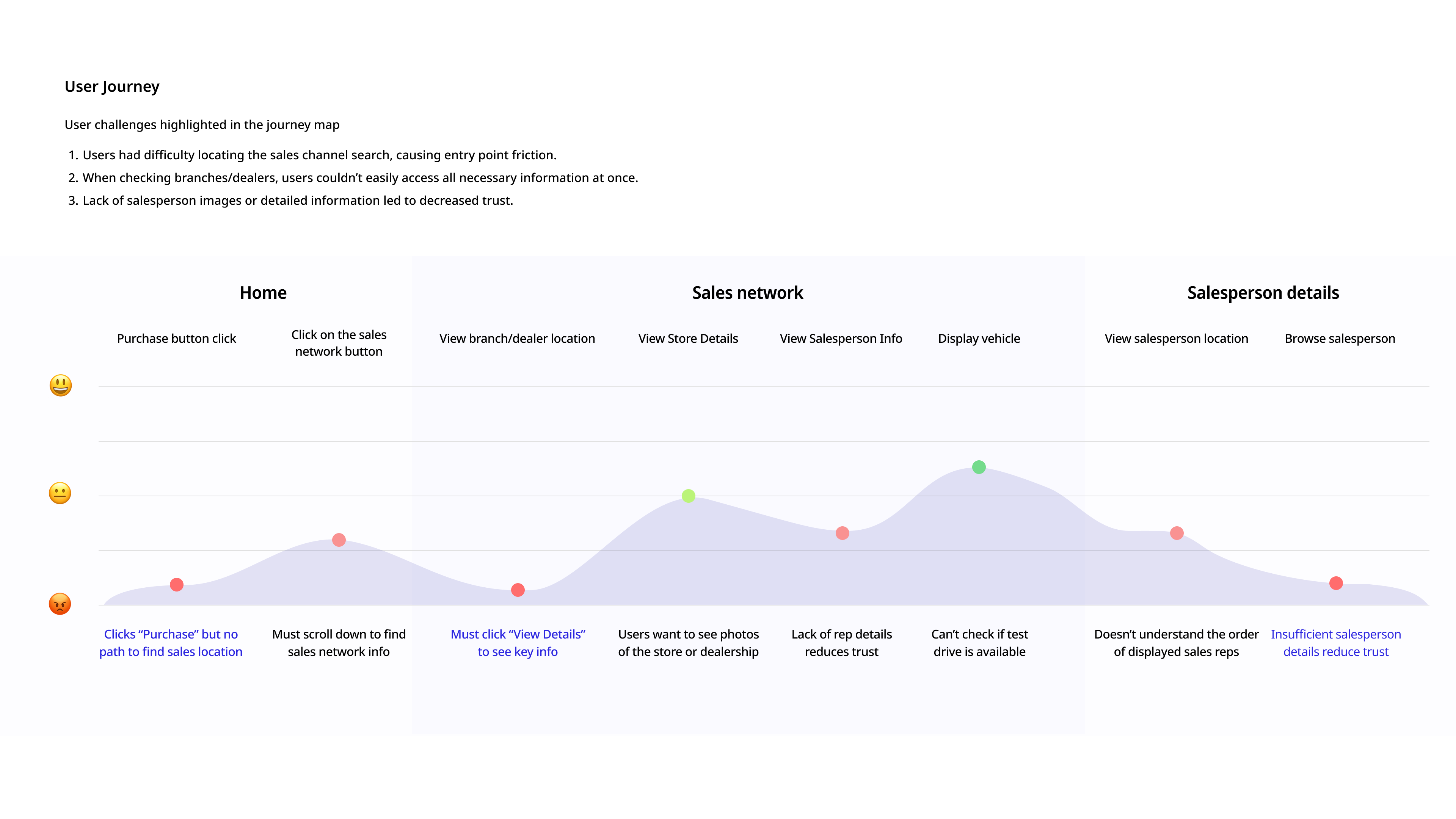This screenshot has width=1456, height=819.
Task: Select the Sales network section heading
Action: (747, 293)
